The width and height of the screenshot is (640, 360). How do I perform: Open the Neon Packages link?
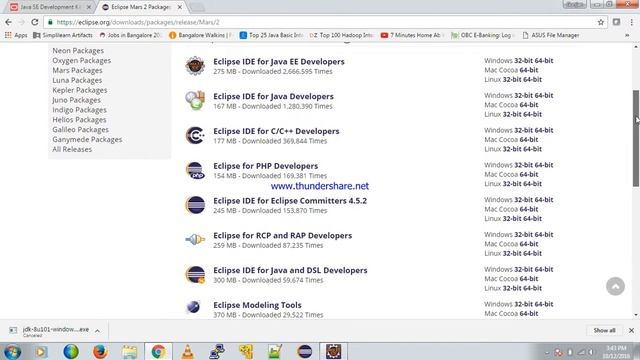click(78, 51)
